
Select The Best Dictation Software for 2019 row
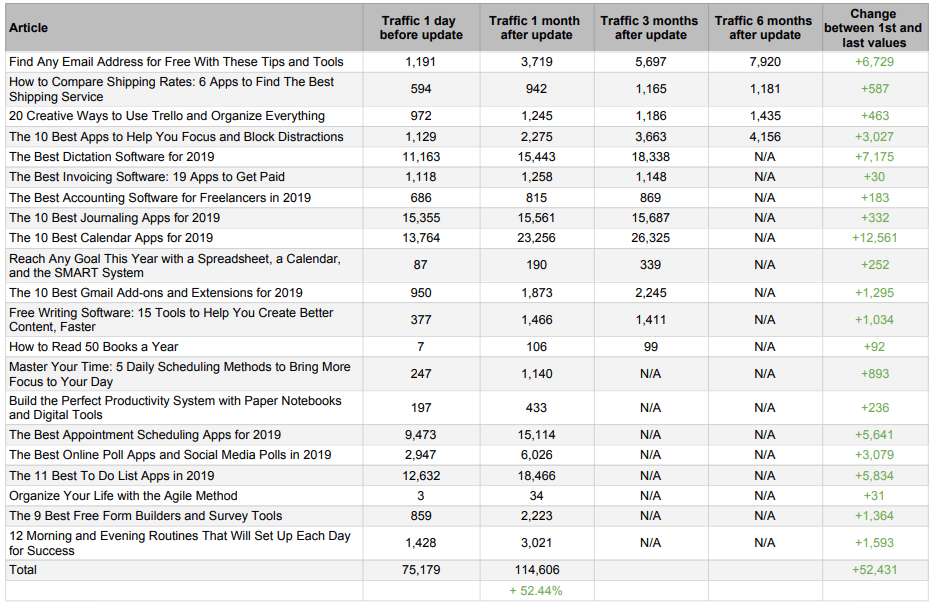pyautogui.click(x=466, y=157)
